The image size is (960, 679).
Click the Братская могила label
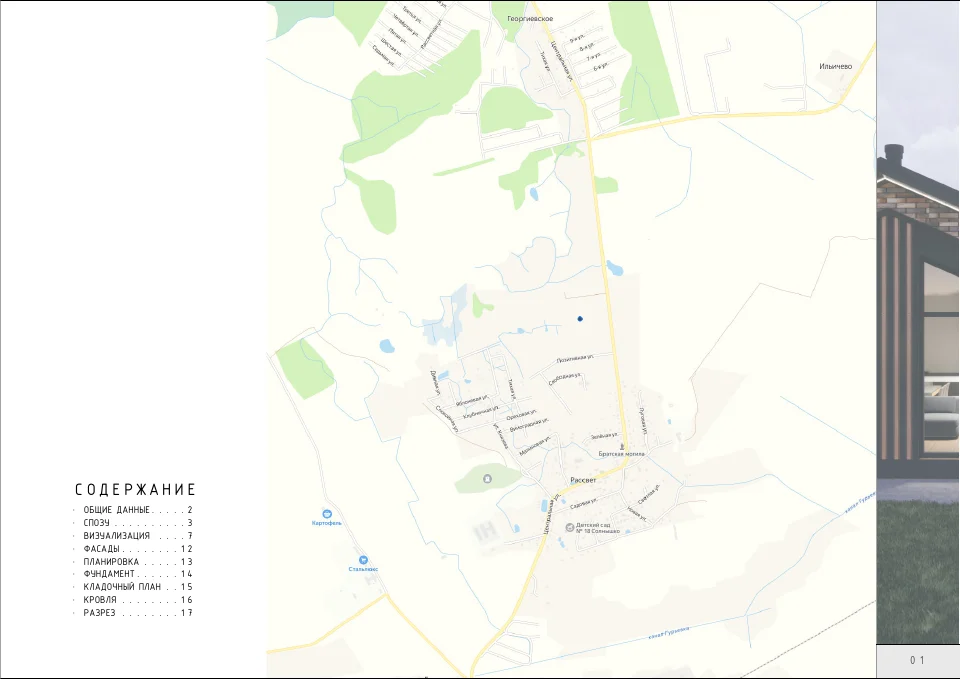click(621, 454)
